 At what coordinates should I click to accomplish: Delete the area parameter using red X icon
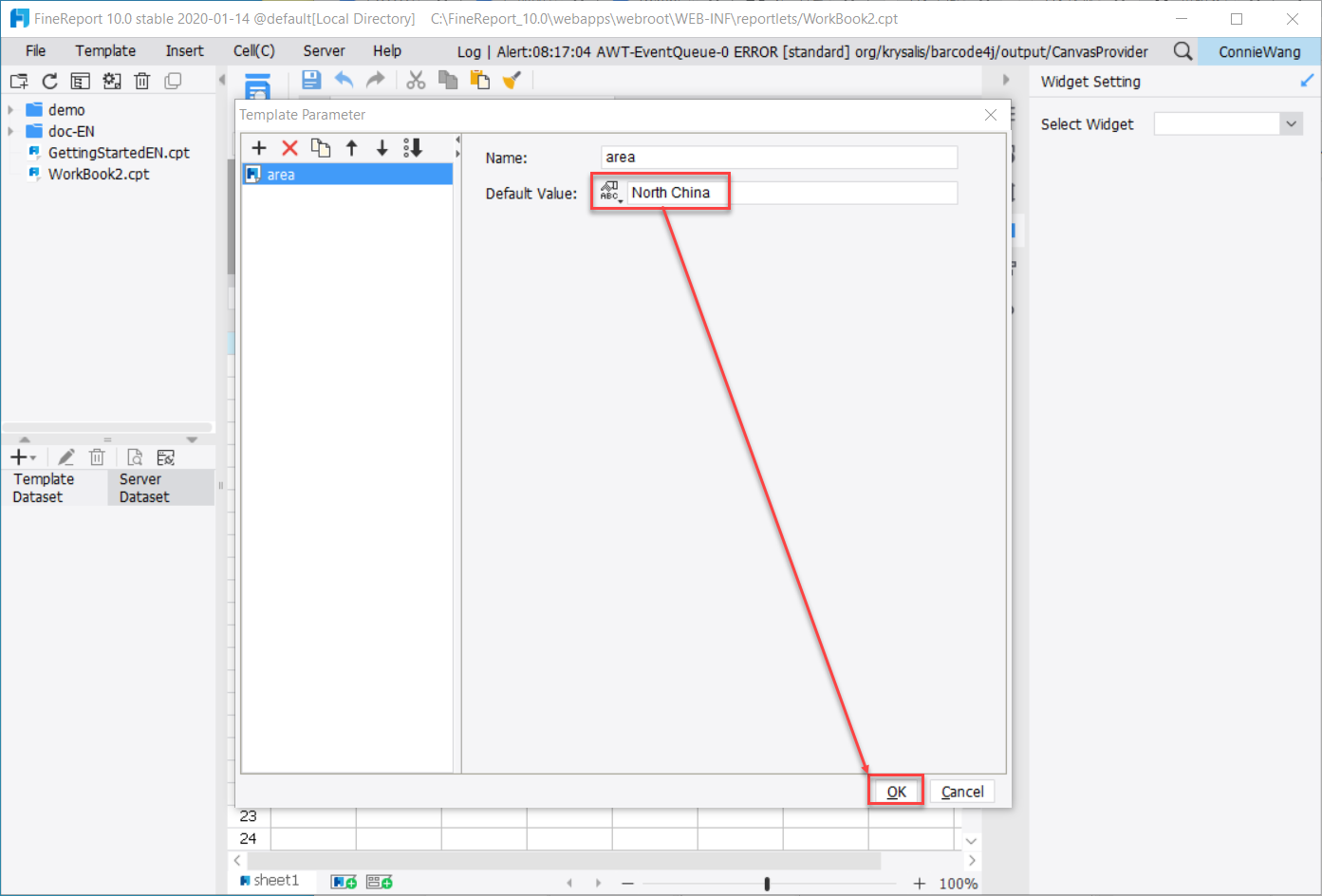pyautogui.click(x=289, y=147)
